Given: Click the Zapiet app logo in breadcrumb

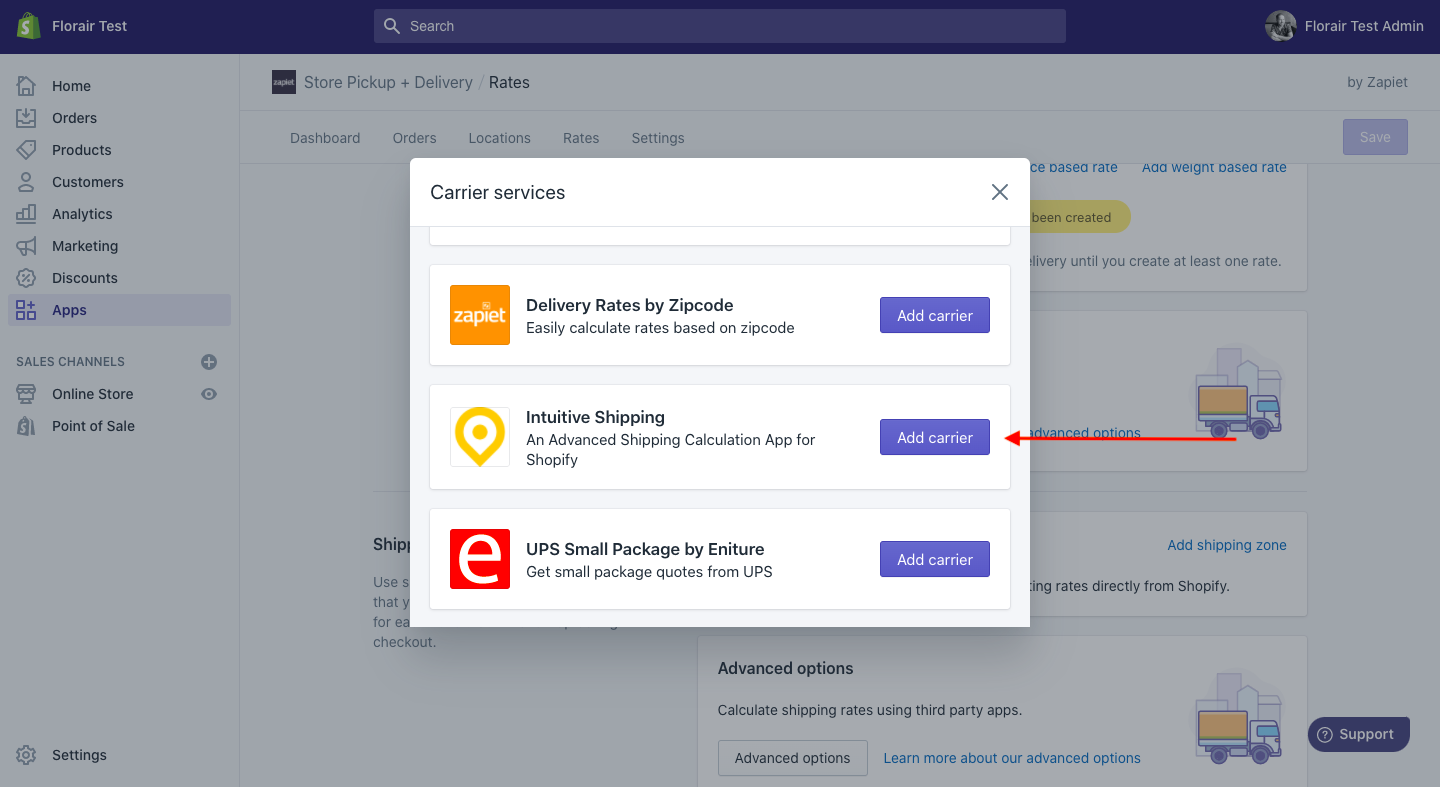Looking at the screenshot, I should pyautogui.click(x=284, y=82).
